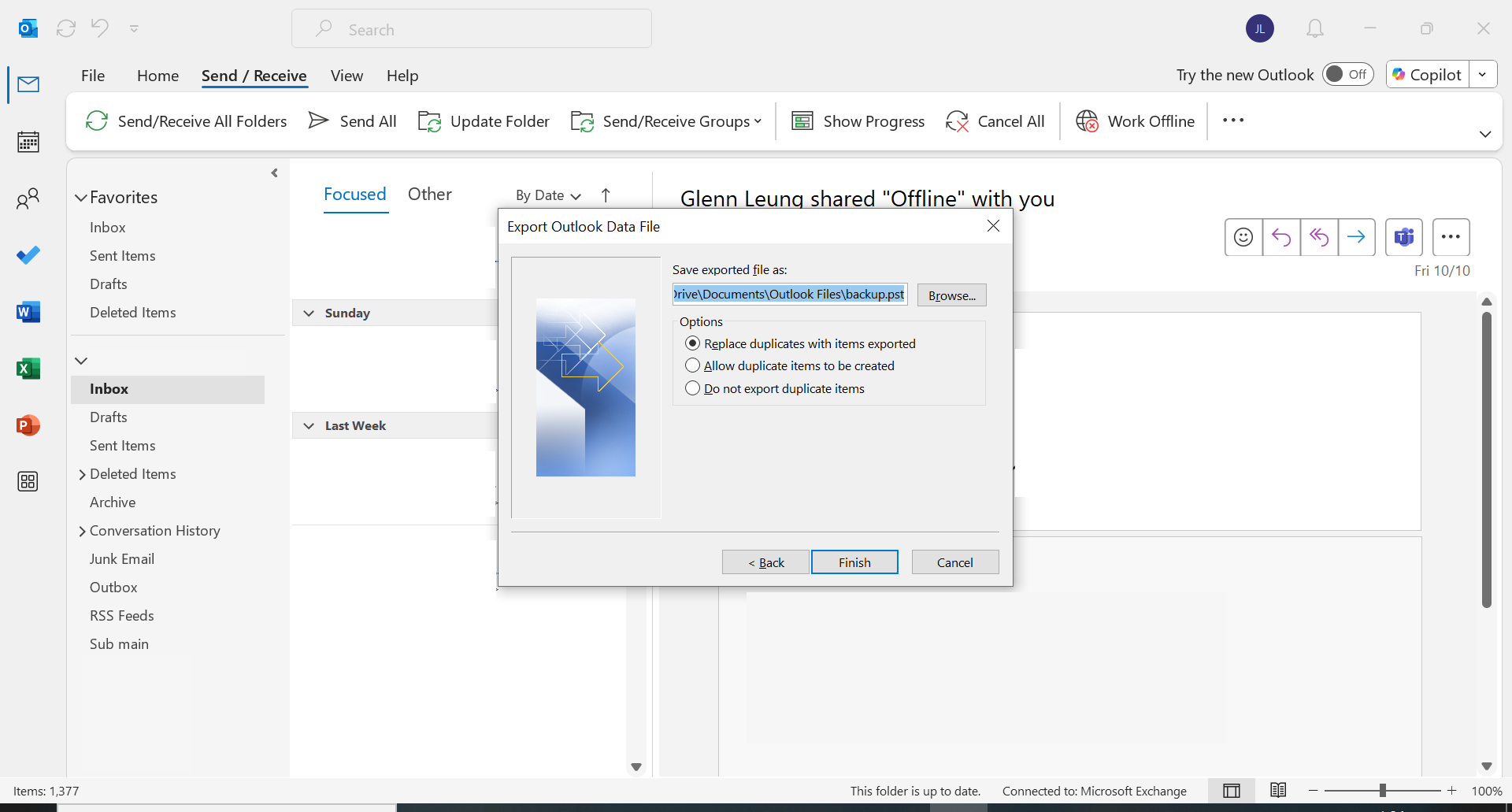Choose Allow duplicate items to be created

click(x=693, y=365)
